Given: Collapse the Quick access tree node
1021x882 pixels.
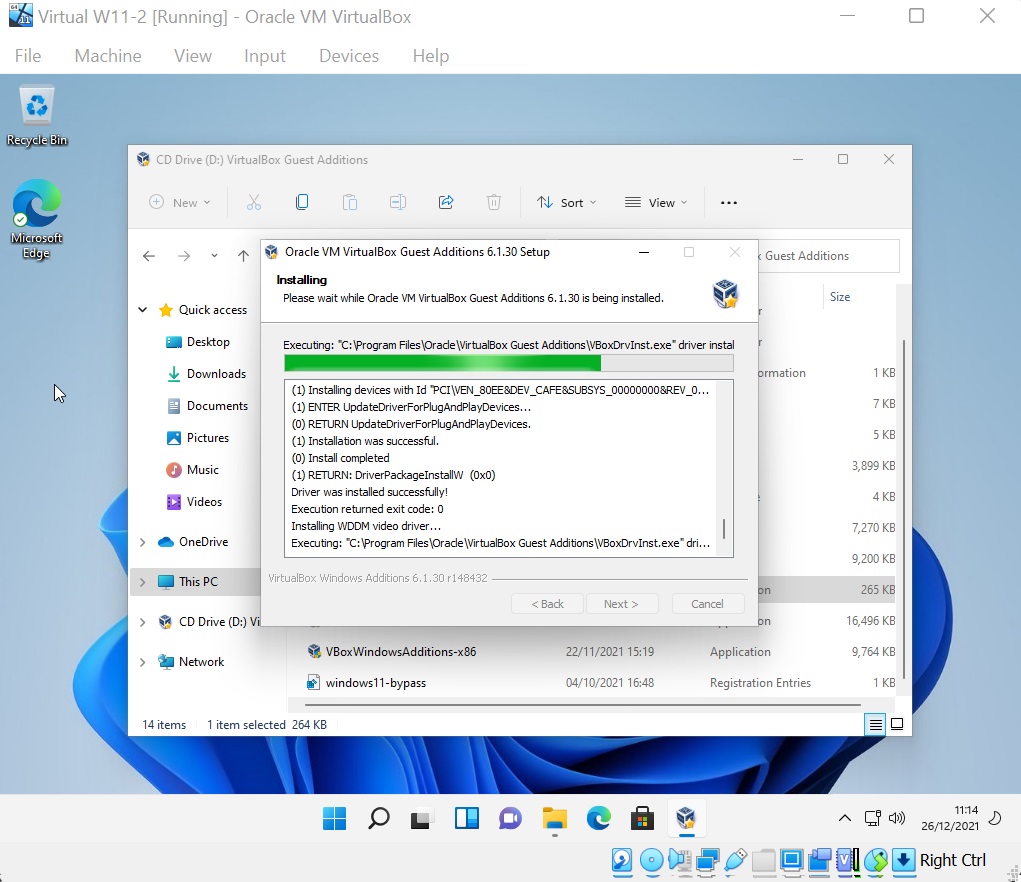Looking at the screenshot, I should pyautogui.click(x=143, y=310).
